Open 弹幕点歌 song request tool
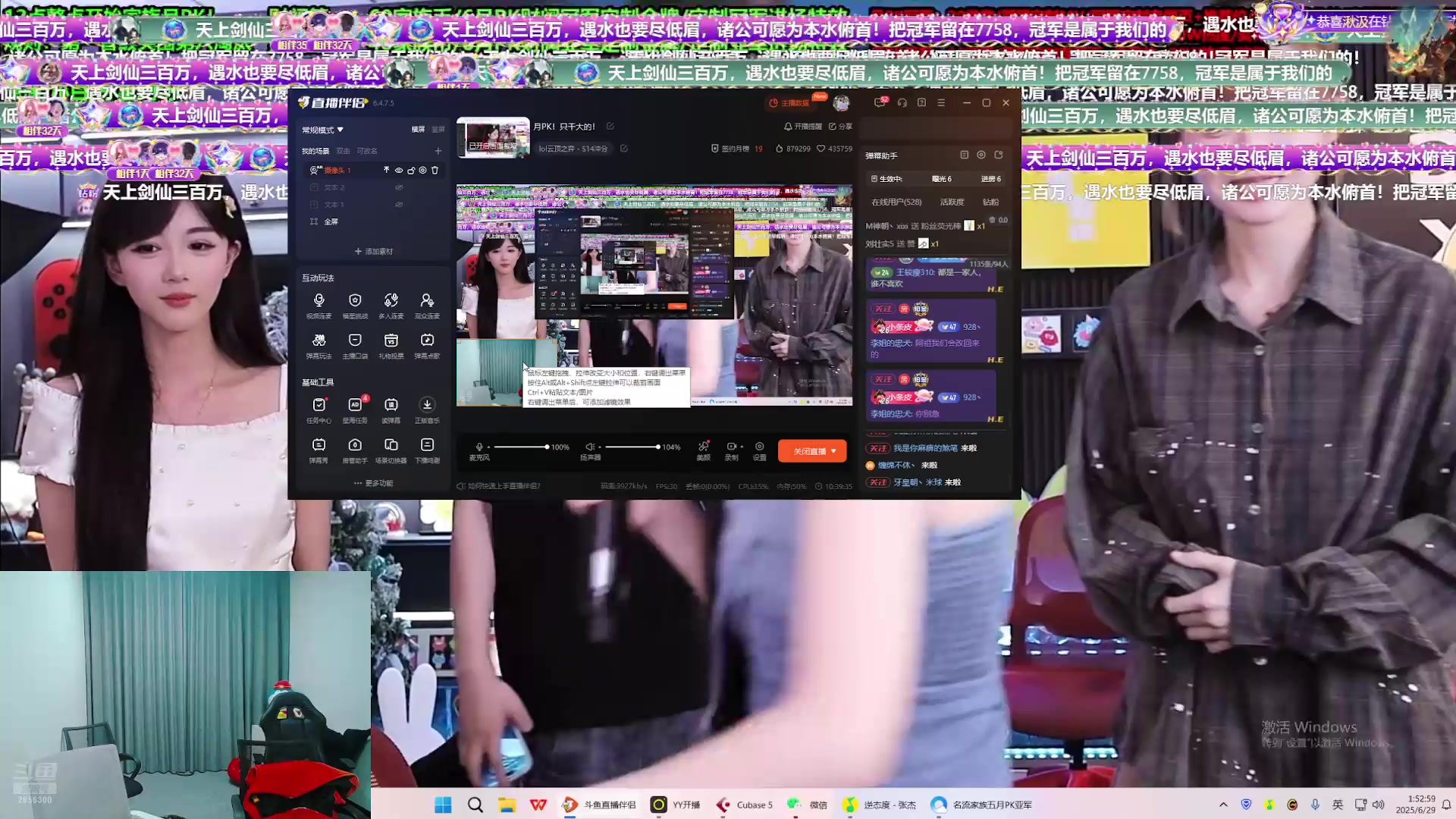Image resolution: width=1456 pixels, height=819 pixels. coord(427,346)
